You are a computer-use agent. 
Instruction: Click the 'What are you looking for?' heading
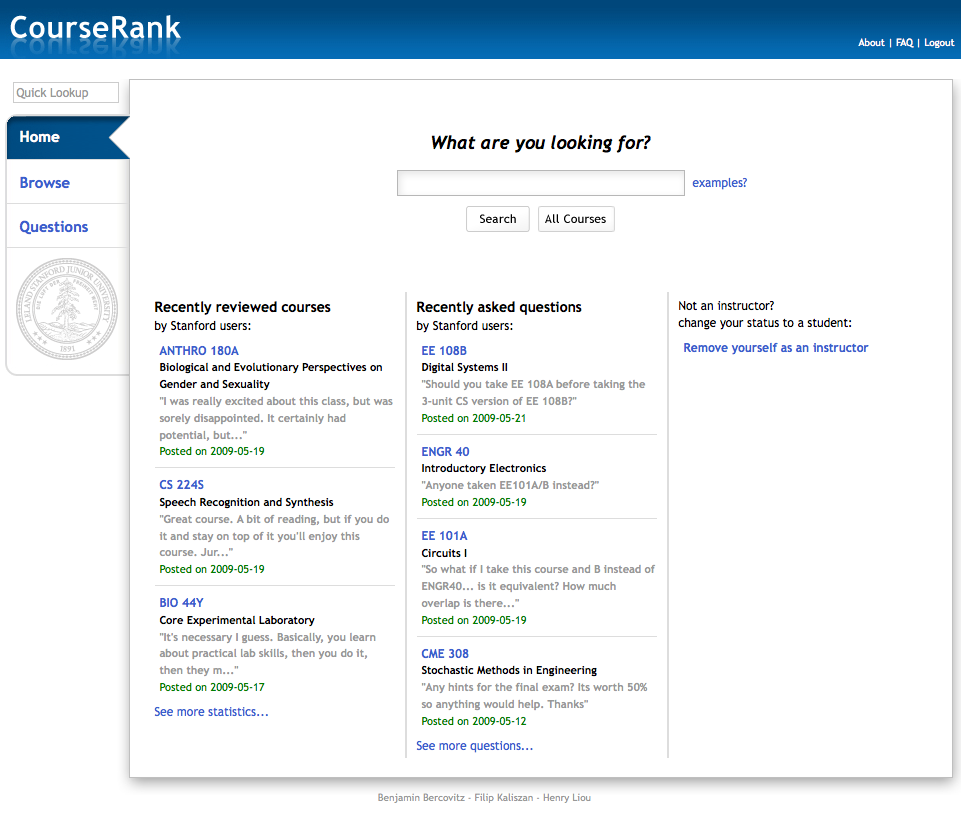click(540, 143)
